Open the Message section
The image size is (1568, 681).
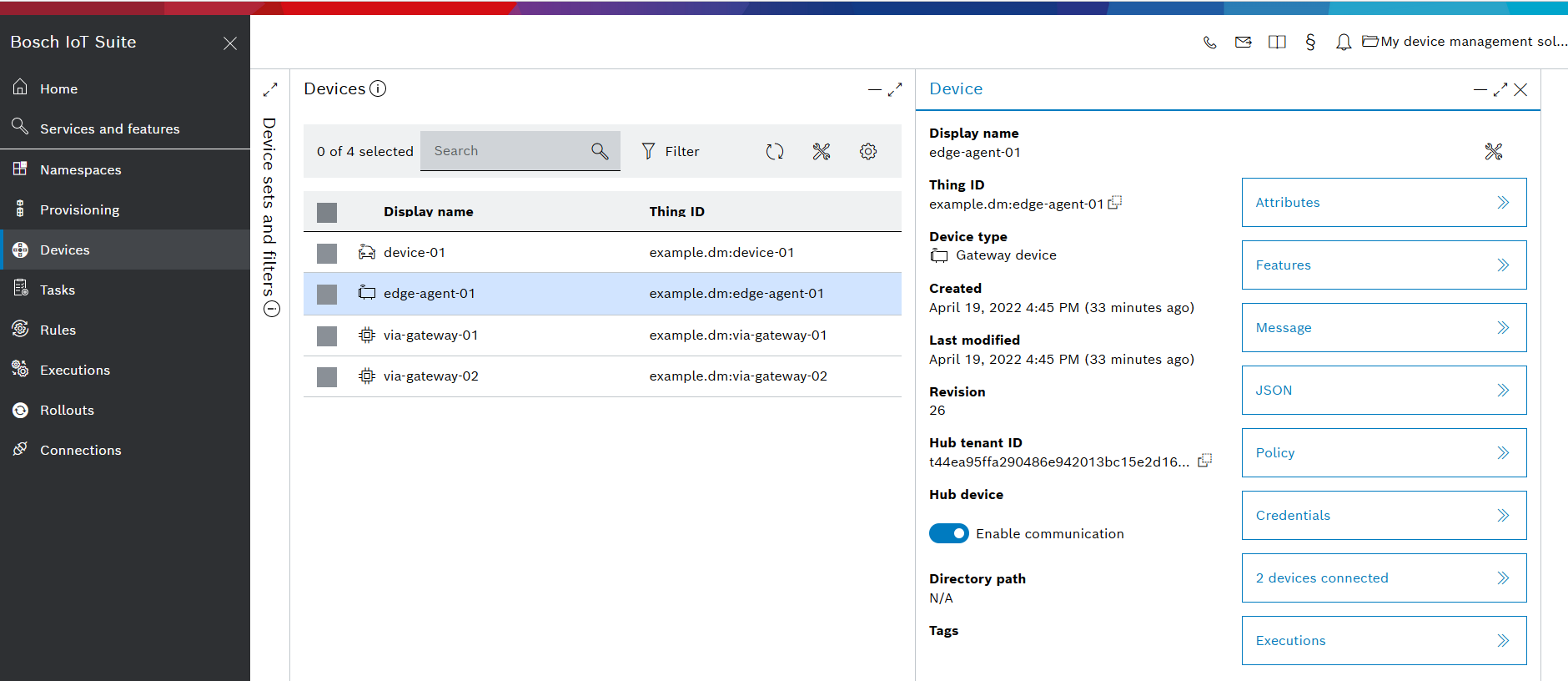1385,327
